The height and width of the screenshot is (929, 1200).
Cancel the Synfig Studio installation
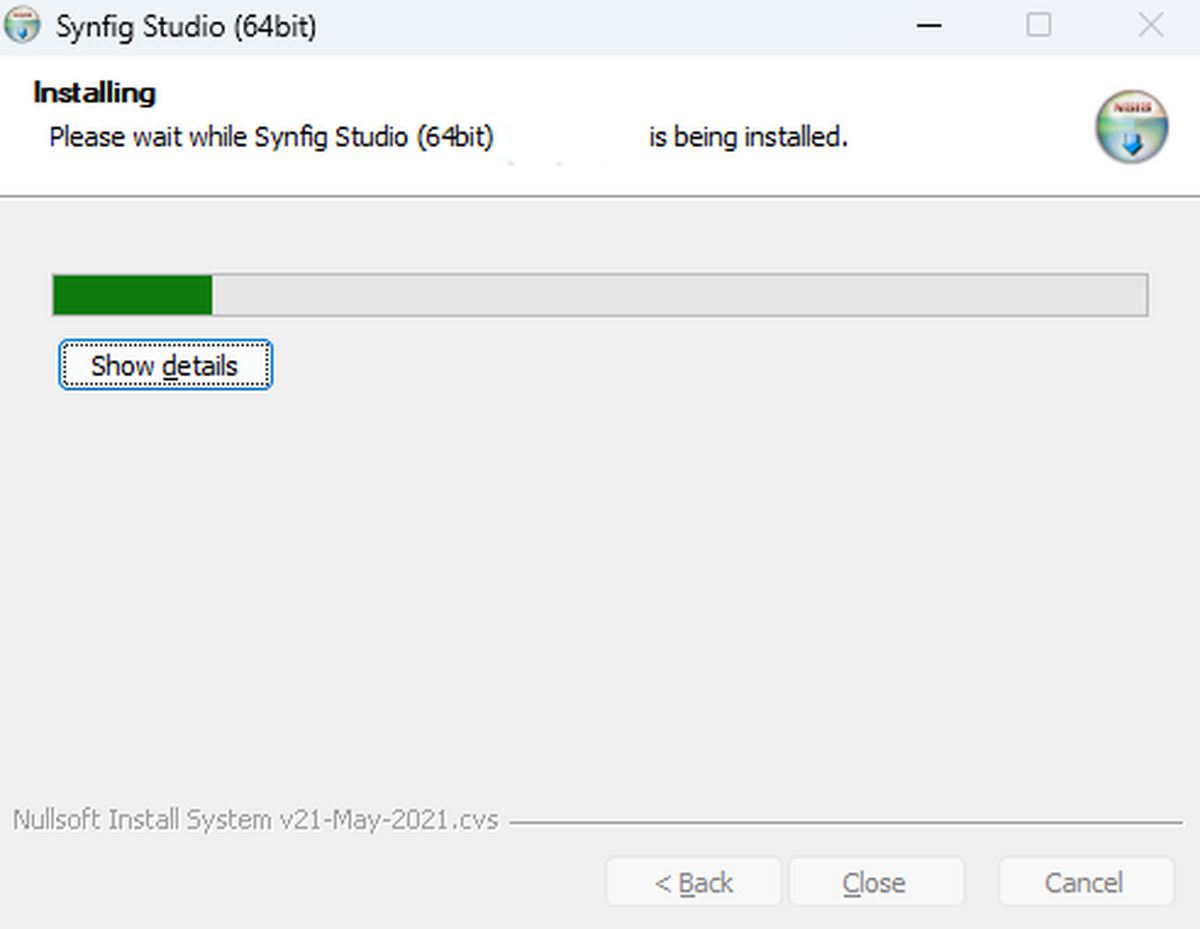coord(1084,883)
